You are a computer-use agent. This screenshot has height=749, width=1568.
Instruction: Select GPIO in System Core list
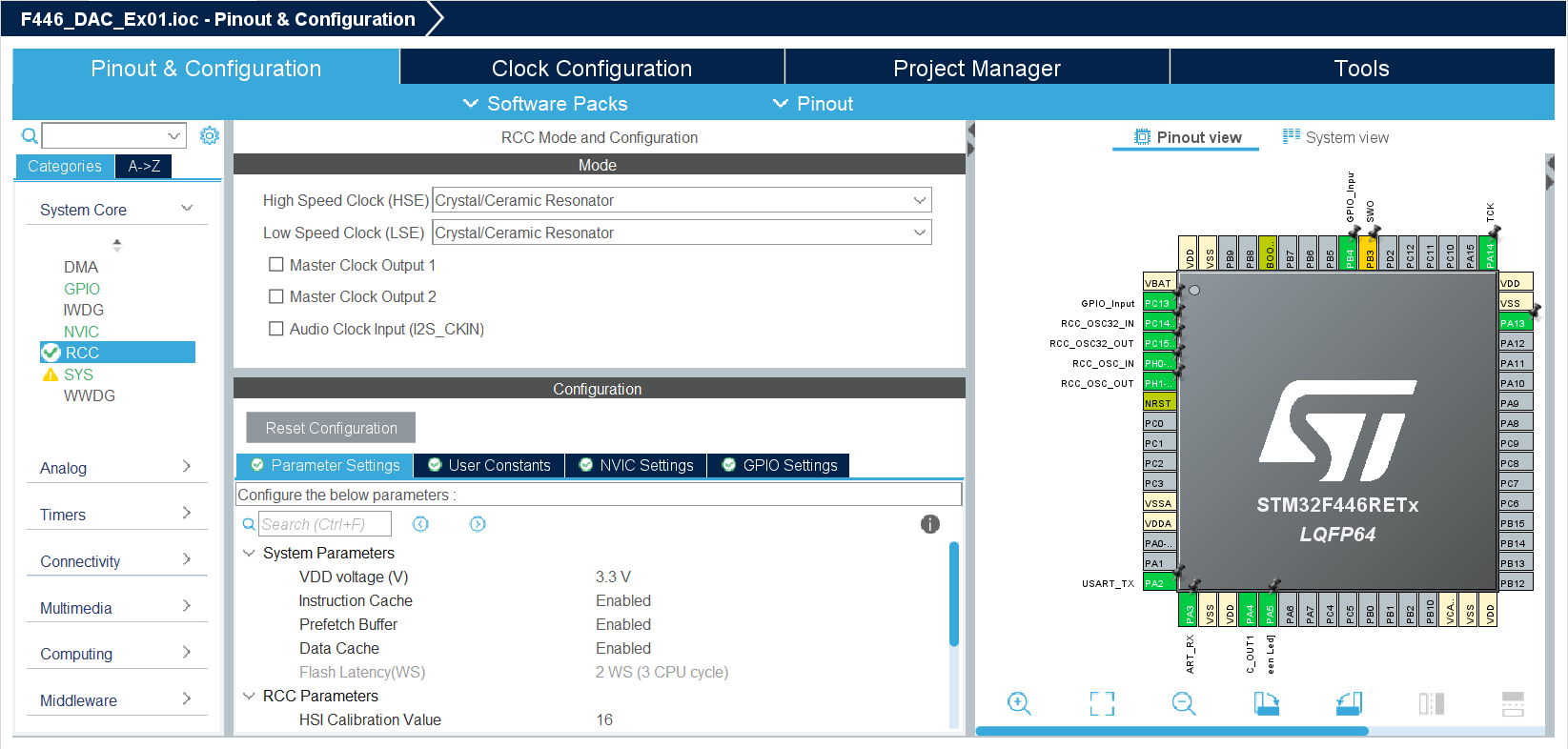click(x=82, y=289)
